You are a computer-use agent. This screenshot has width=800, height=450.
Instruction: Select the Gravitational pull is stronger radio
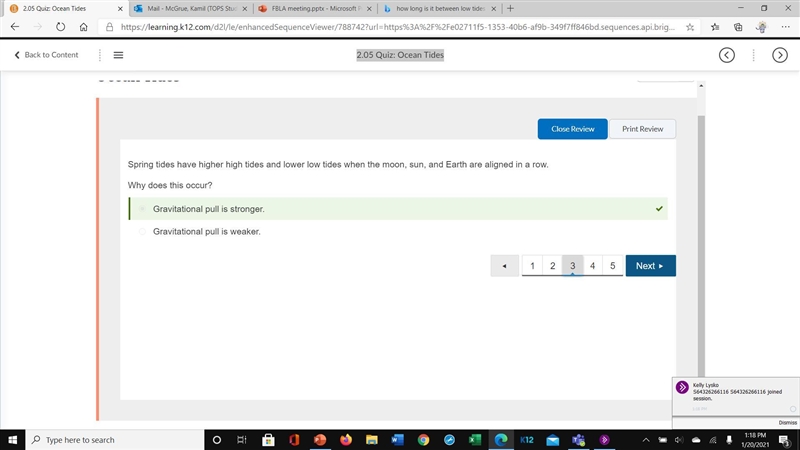142,209
